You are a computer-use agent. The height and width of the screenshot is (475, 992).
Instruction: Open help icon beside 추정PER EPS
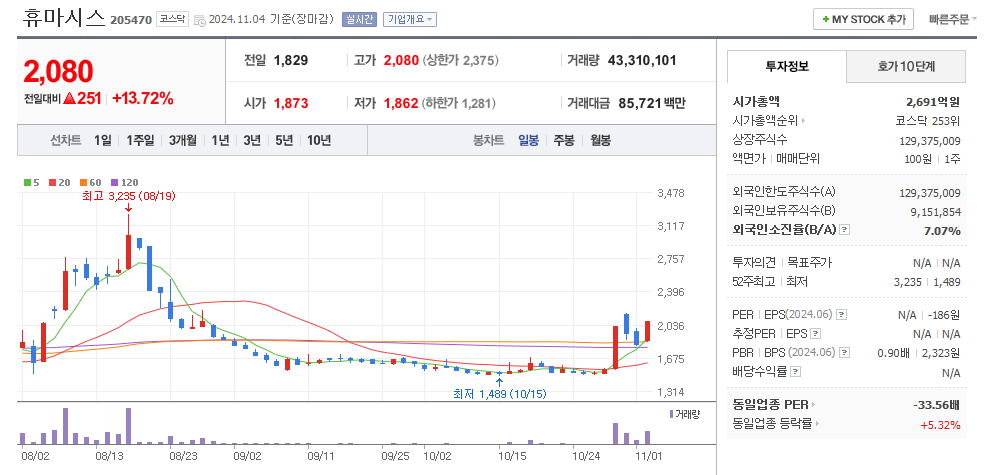coord(815,333)
